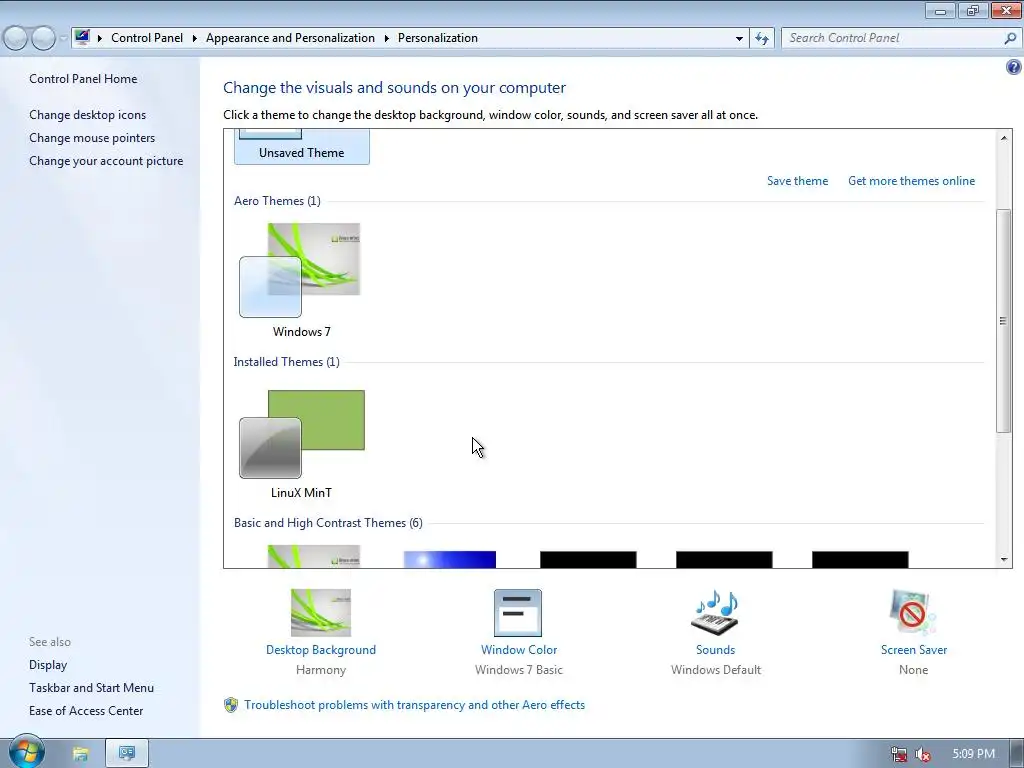Screen dimensions: 1024x768
Task: Click the theme list scroll down arrow
Action: coord(1003,560)
